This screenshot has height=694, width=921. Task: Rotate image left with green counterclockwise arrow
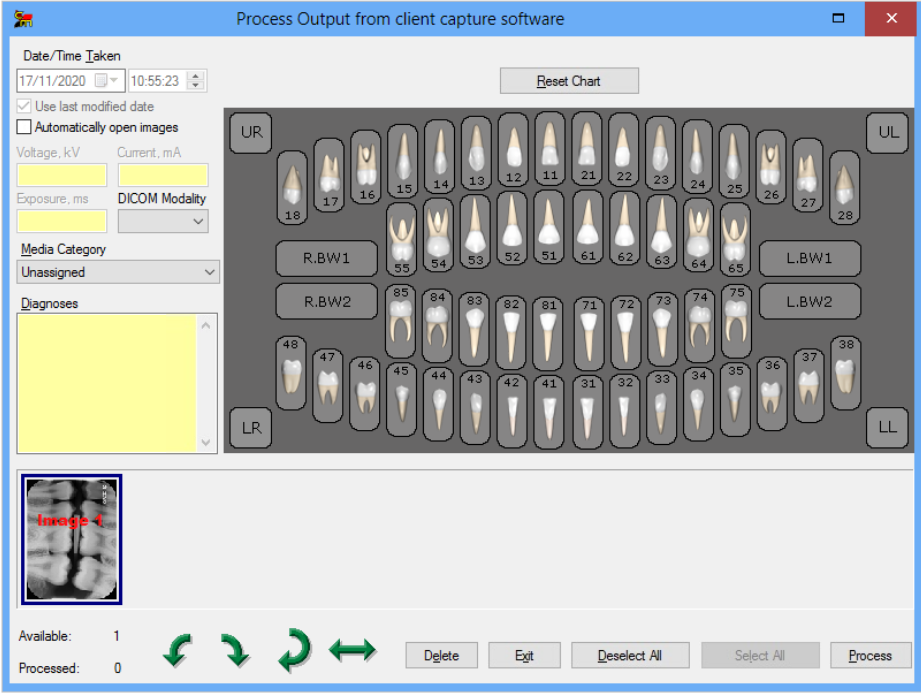[x=177, y=651]
